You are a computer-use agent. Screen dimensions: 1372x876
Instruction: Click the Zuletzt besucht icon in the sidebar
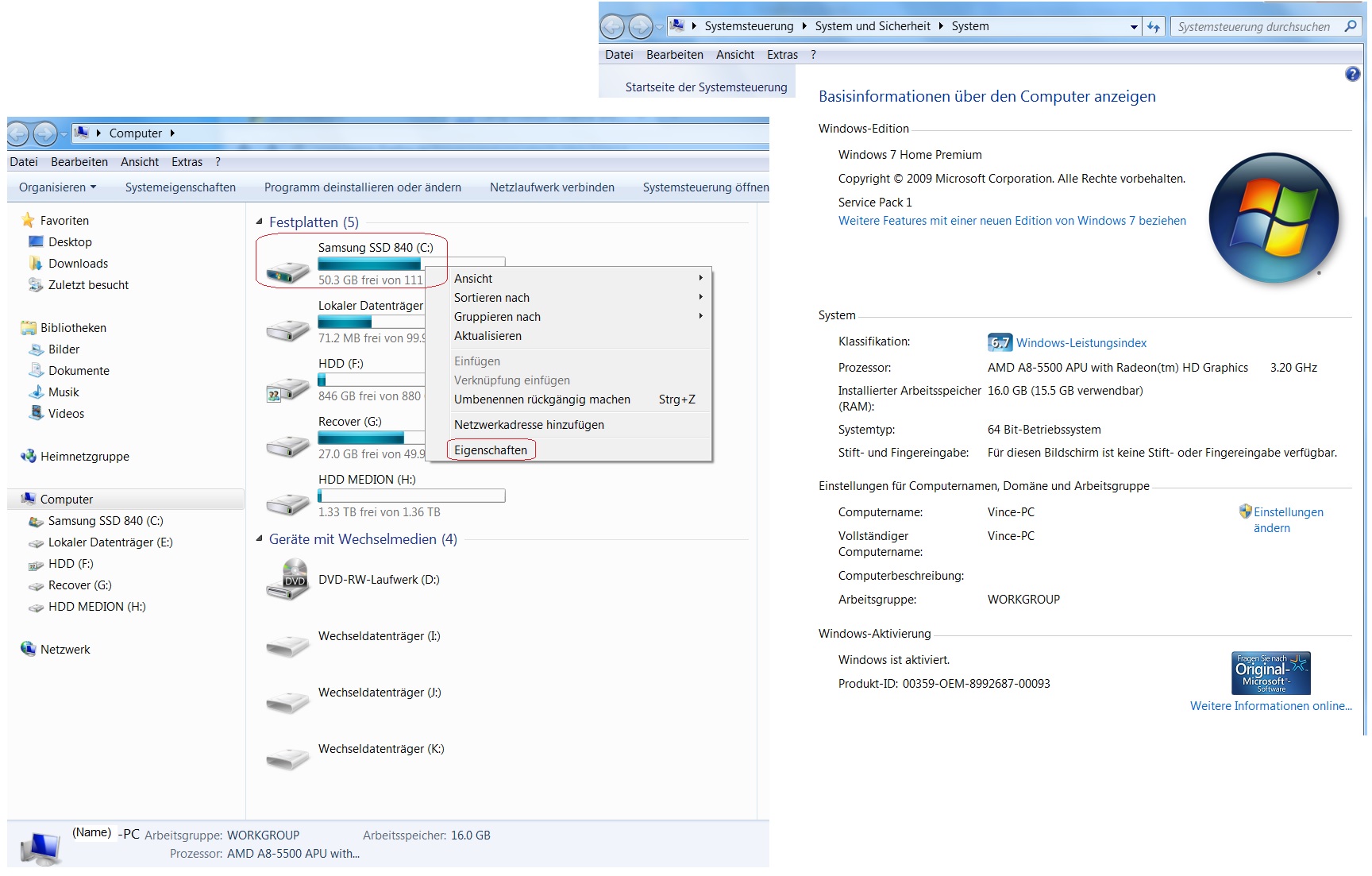pyautogui.click(x=36, y=284)
